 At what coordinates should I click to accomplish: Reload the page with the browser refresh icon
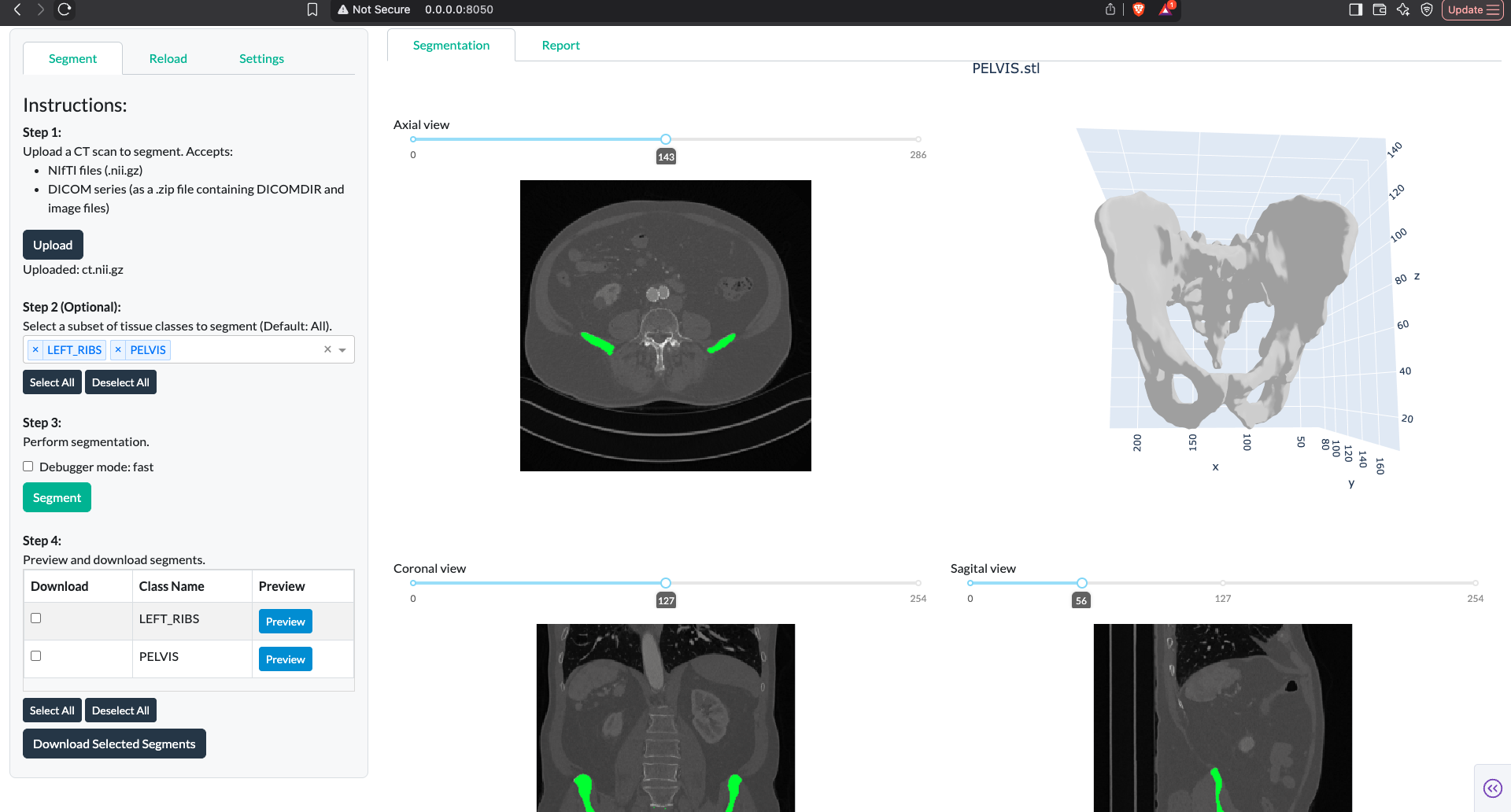65,9
